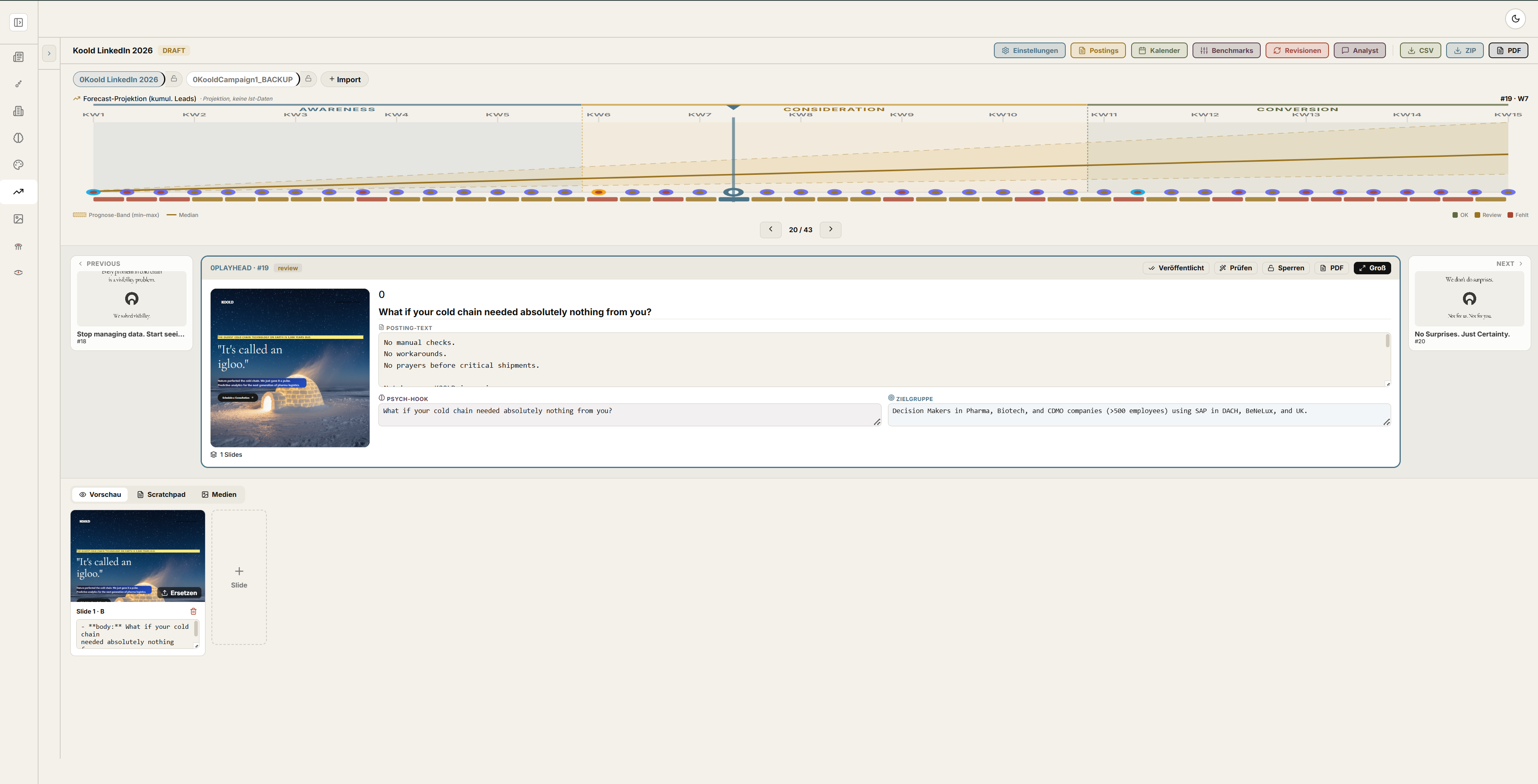Switch to the Medien tab

tap(219, 494)
